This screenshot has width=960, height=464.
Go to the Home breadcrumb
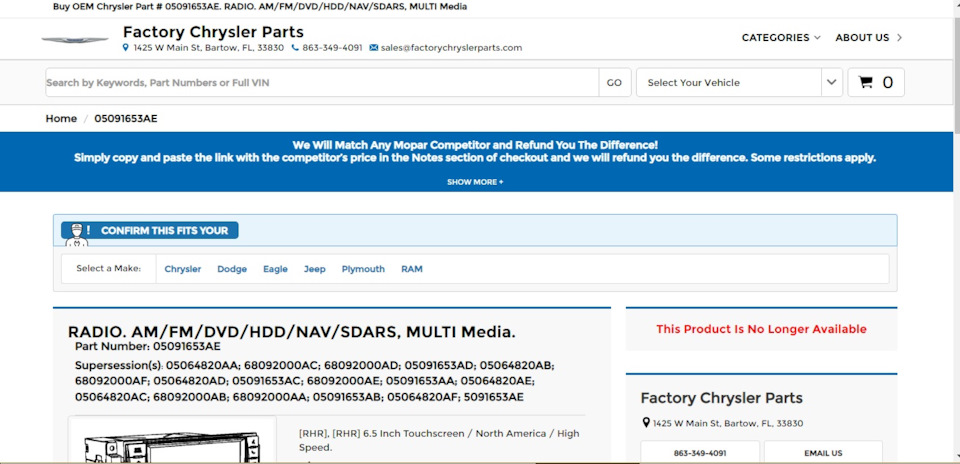pos(61,119)
